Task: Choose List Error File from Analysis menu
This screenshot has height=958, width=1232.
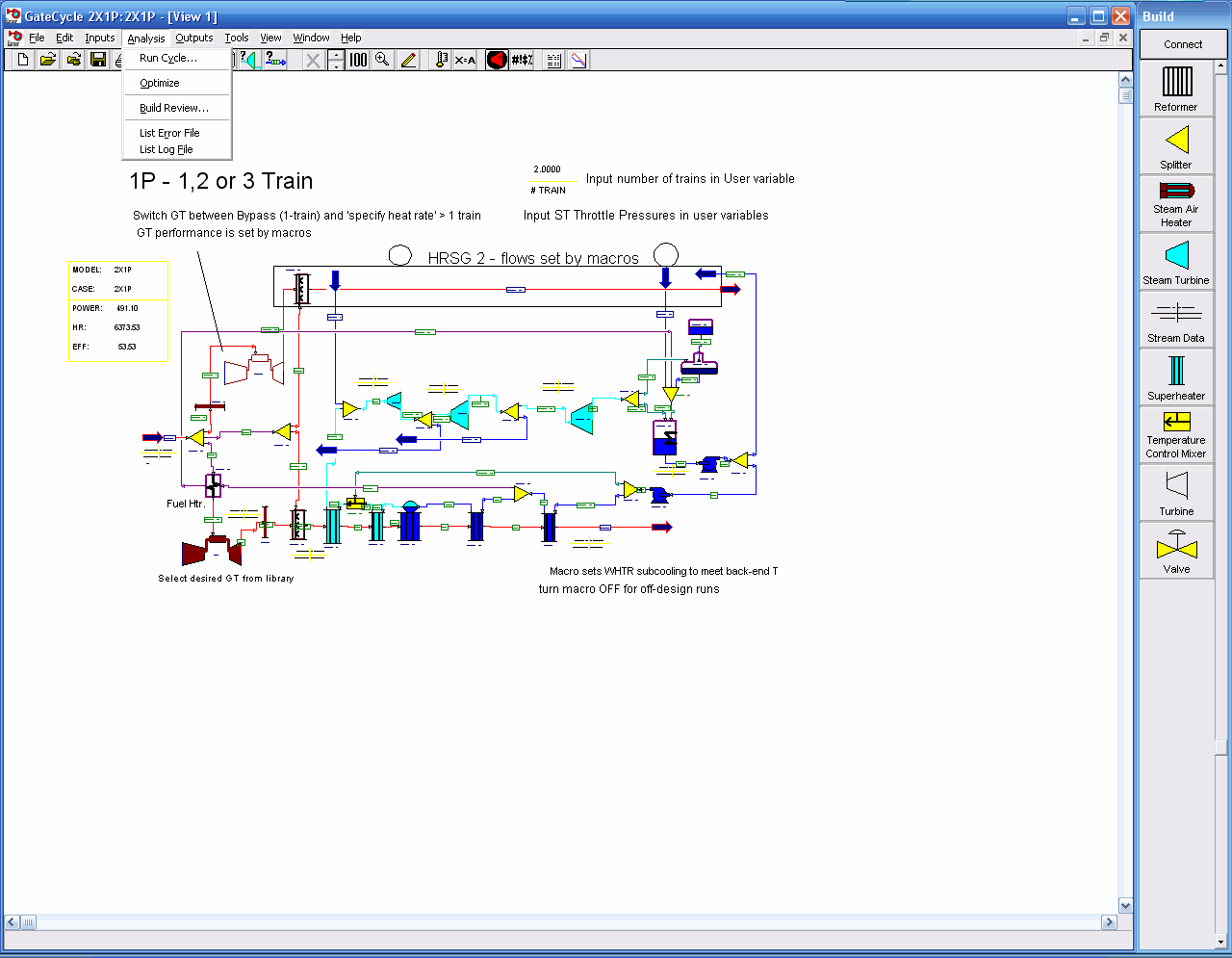Action: [x=177, y=133]
